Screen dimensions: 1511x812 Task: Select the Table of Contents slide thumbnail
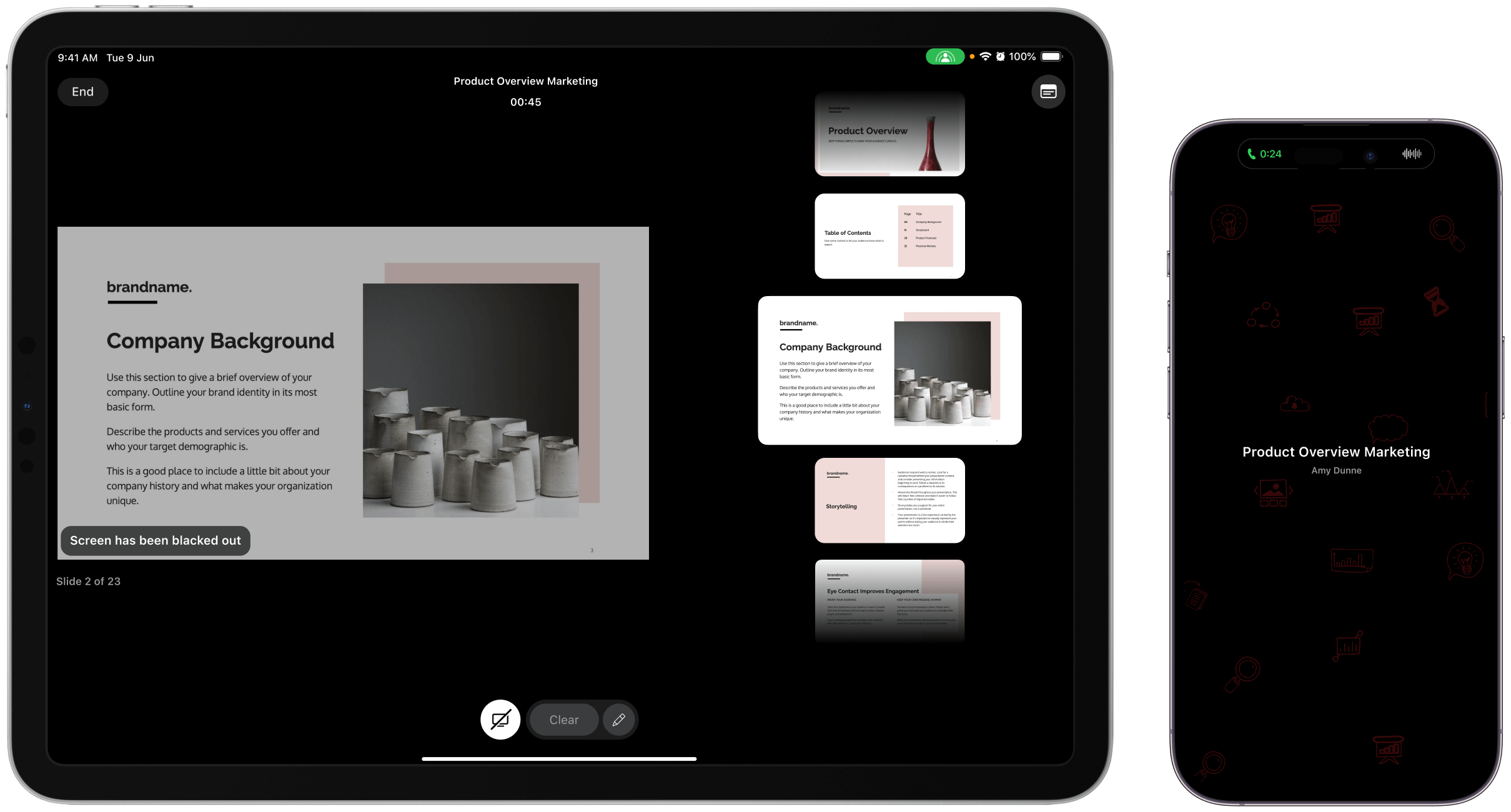(x=889, y=235)
